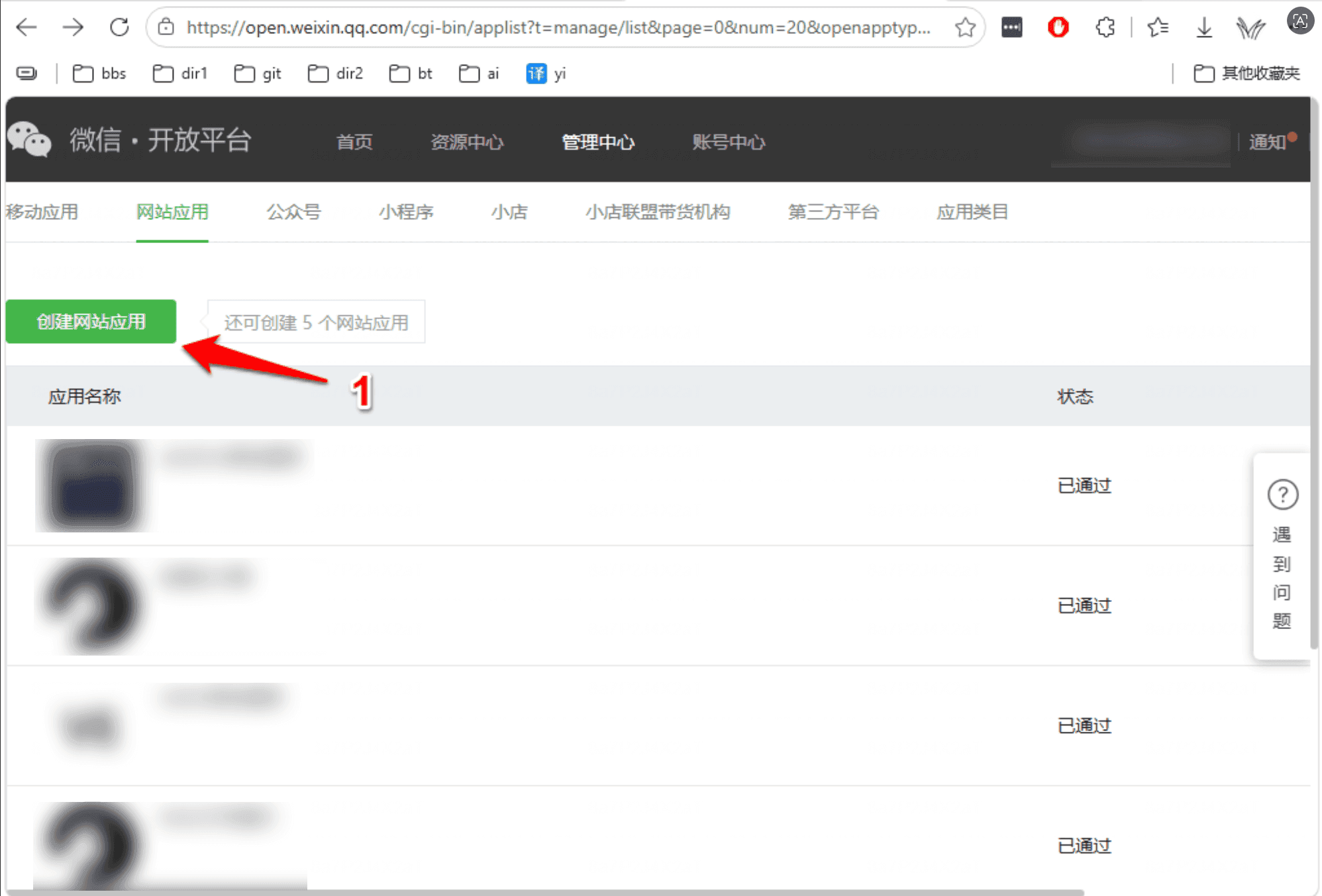Open the 其他收藏夹 bookmarks folder

tap(1246, 74)
